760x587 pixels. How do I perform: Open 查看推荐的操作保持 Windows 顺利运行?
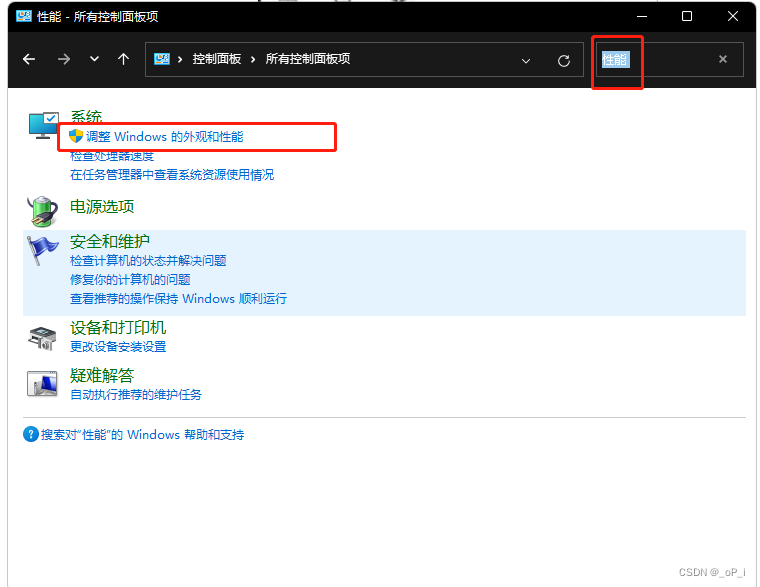point(178,299)
